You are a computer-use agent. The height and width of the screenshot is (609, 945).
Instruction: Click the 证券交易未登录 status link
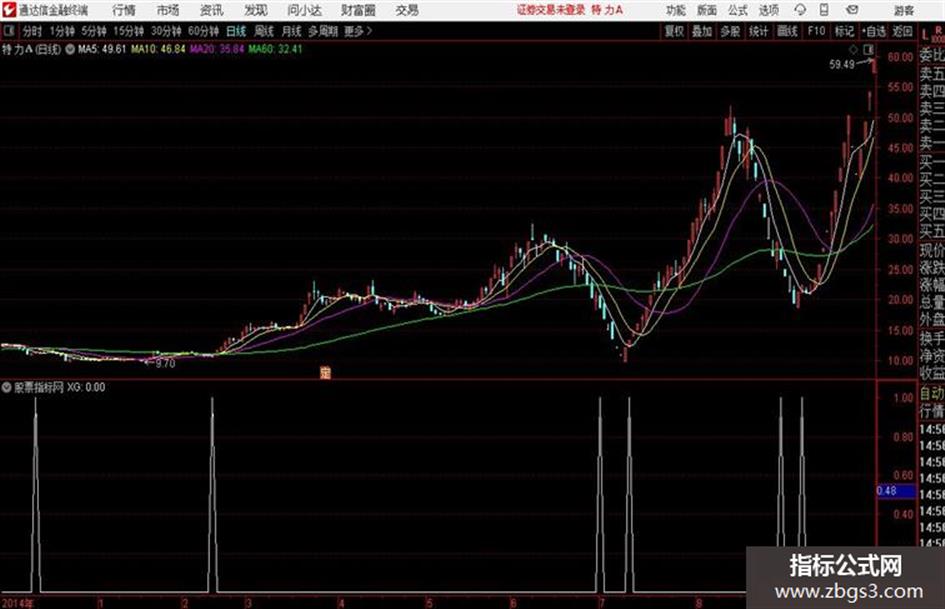(551, 10)
